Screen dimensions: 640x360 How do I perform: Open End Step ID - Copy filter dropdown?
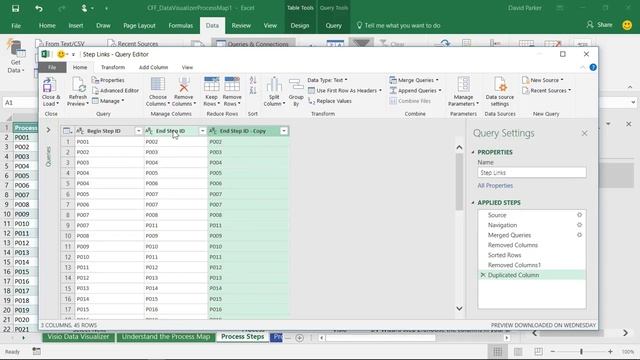coord(284,131)
